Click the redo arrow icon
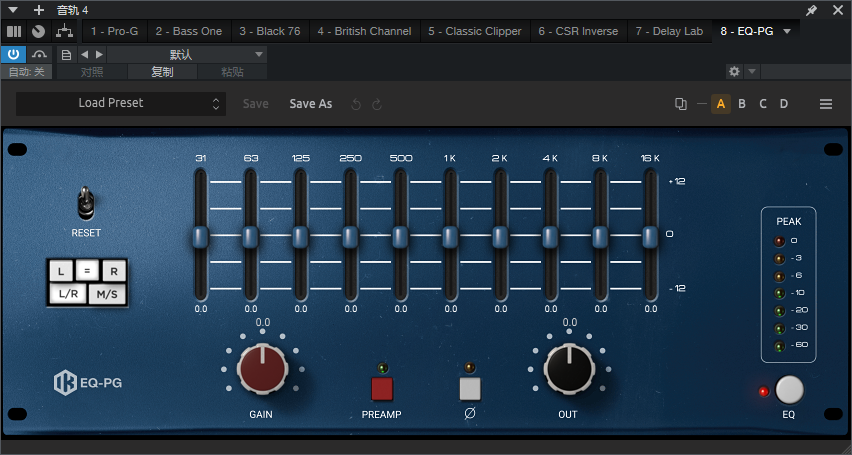The width and height of the screenshot is (852, 455). 377,104
